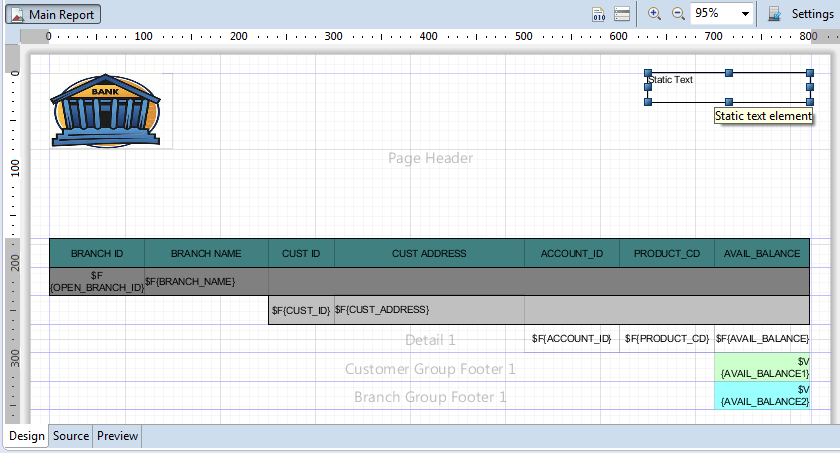
Task: Select the $F{CUST_ID} field
Action: click(301, 310)
